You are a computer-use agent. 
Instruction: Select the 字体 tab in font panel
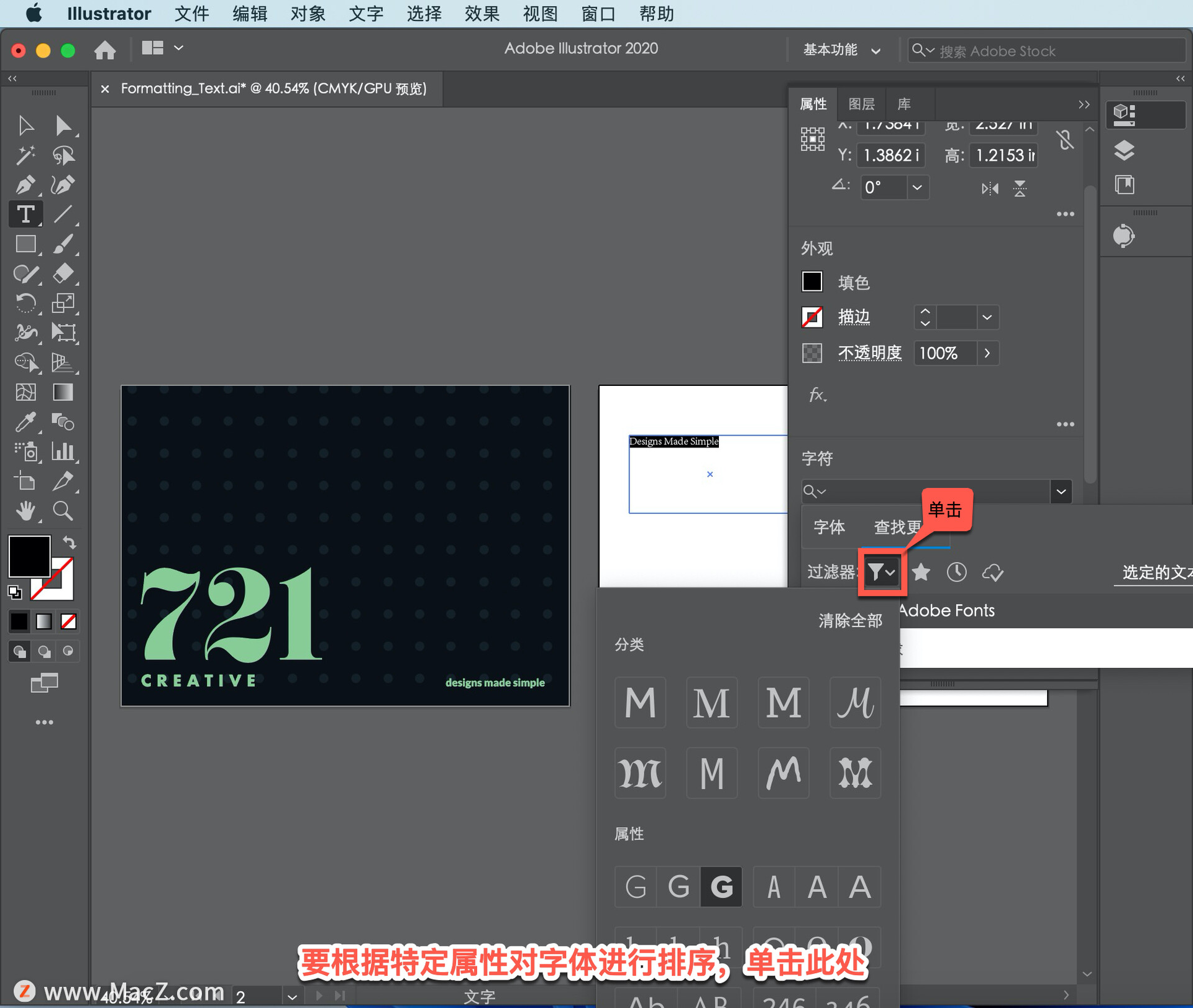click(829, 528)
